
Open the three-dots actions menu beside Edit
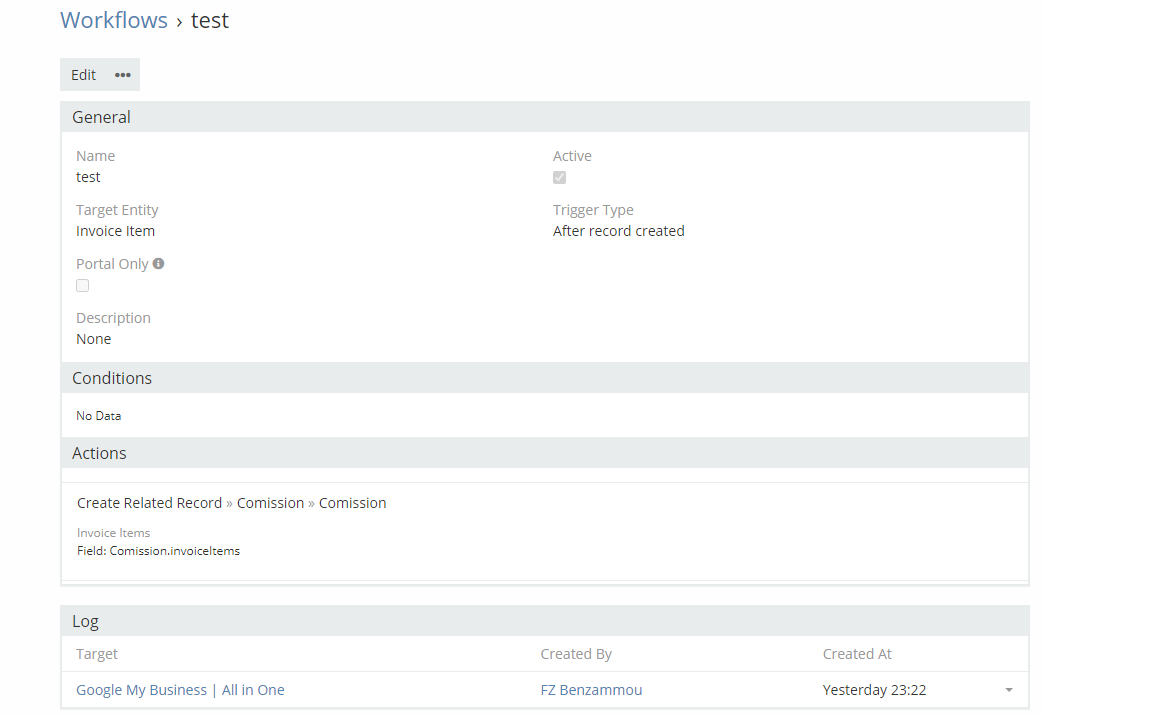click(123, 75)
